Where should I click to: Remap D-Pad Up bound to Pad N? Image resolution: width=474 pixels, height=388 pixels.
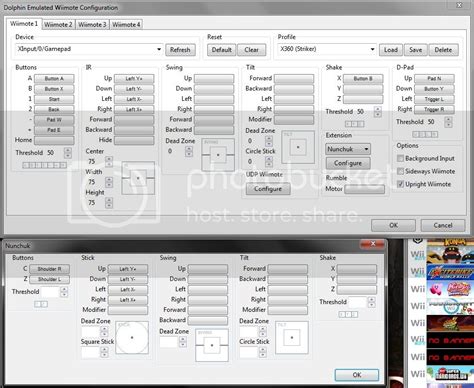(x=434, y=79)
